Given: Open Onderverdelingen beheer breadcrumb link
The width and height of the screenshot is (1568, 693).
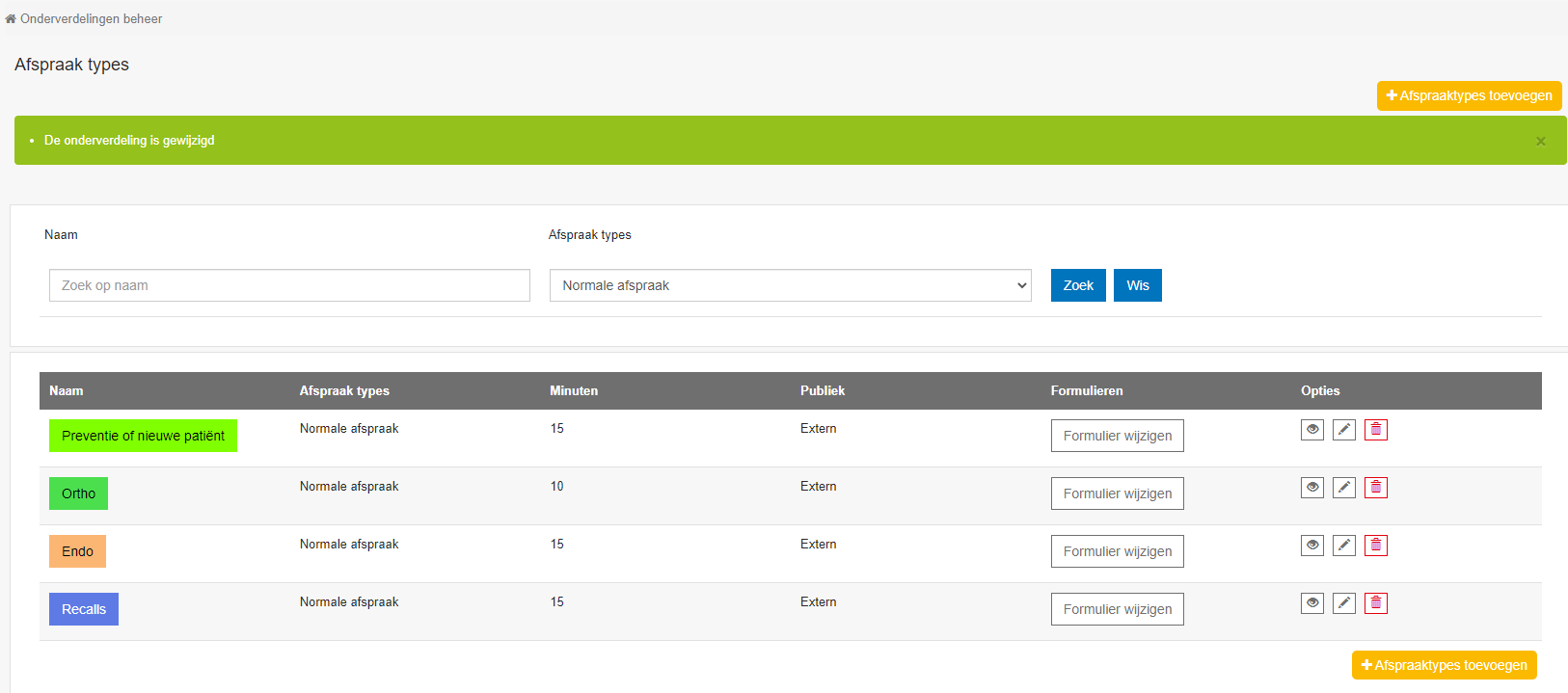Looking at the screenshot, I should coord(91,19).
